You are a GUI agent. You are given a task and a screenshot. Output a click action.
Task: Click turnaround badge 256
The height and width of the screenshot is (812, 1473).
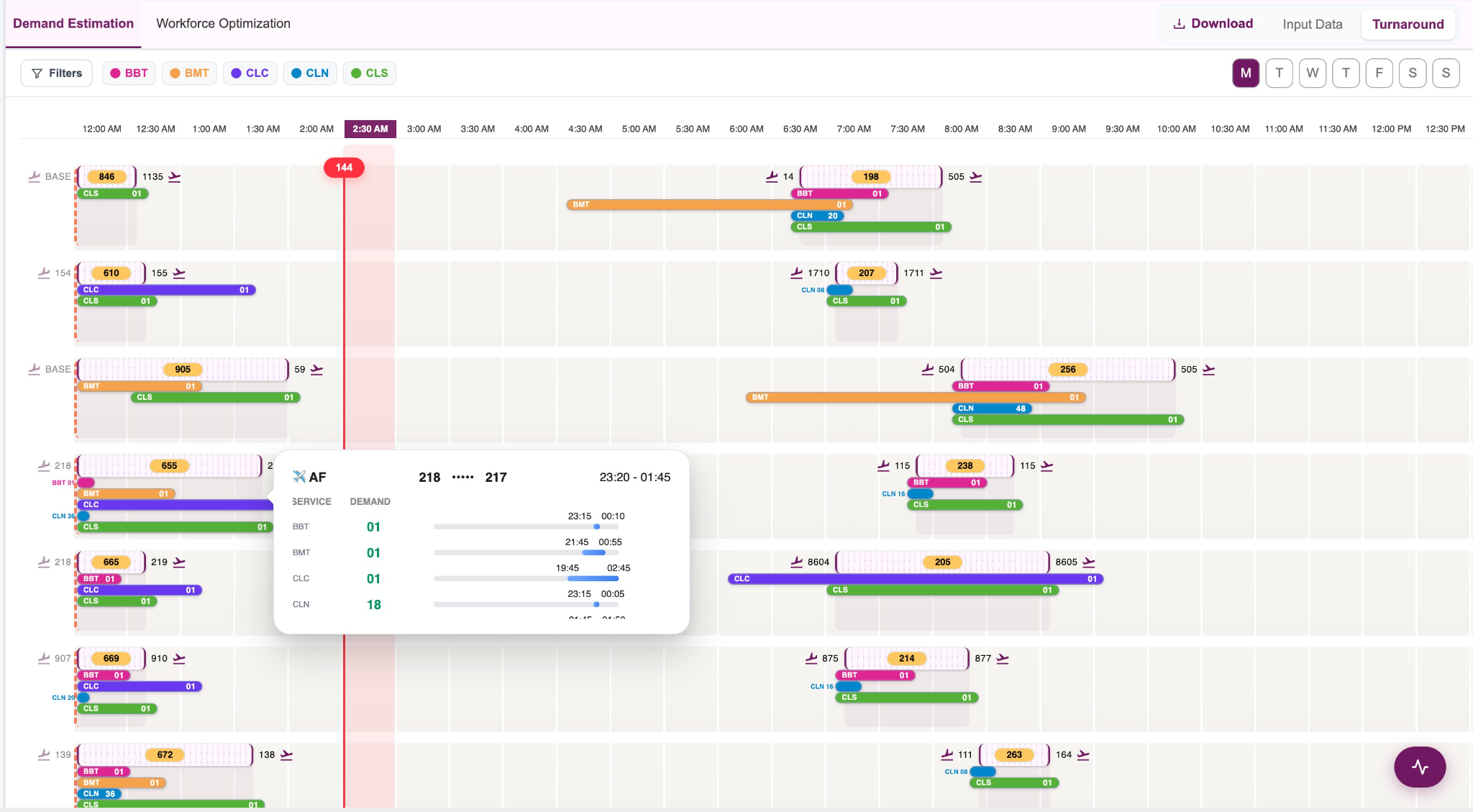tap(1068, 370)
